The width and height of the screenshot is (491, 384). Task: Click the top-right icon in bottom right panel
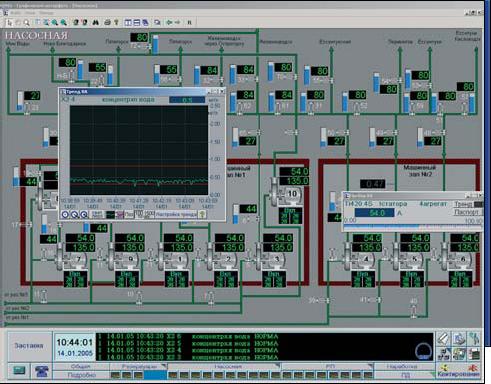474,338
